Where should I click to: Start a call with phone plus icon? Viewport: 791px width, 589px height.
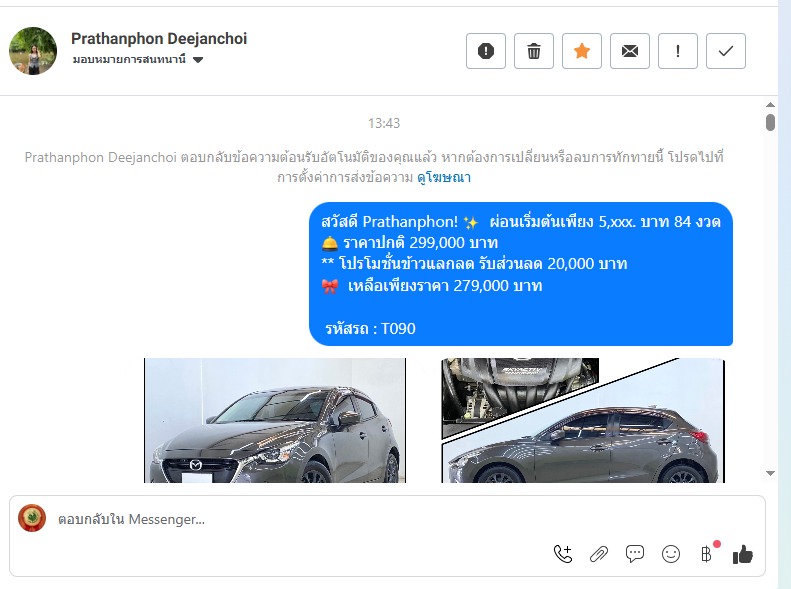tap(563, 554)
